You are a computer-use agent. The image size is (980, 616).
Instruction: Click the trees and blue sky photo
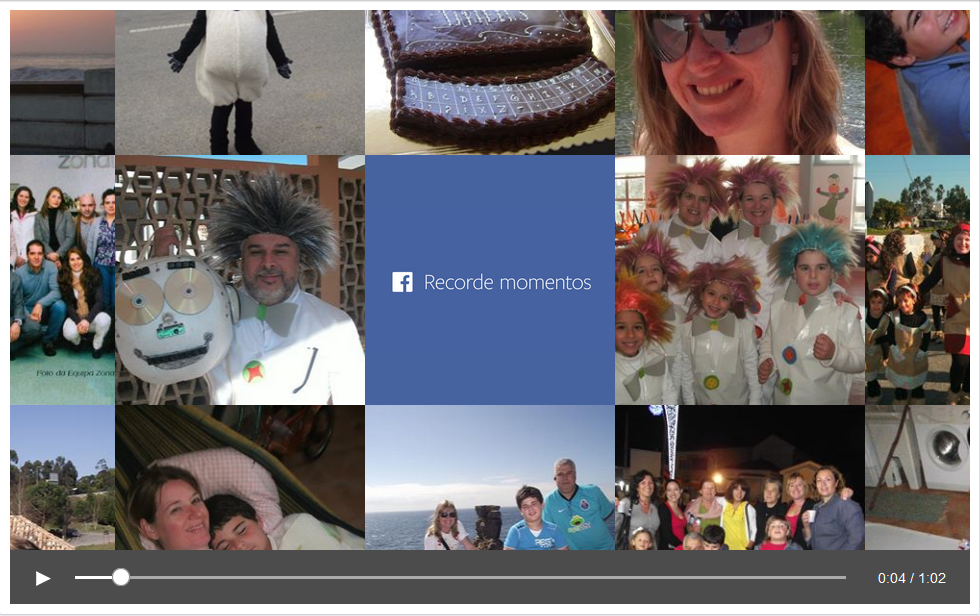62,478
